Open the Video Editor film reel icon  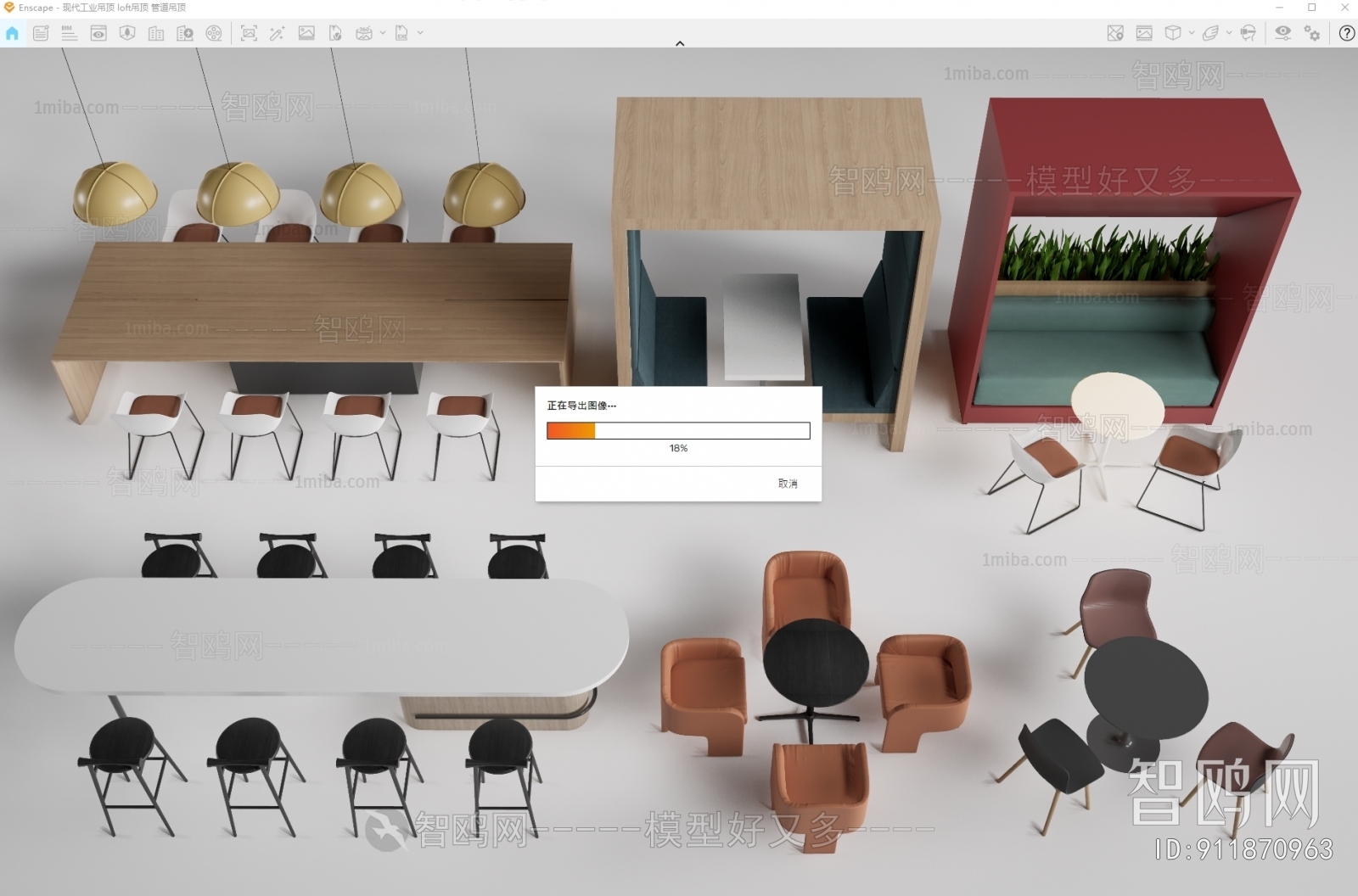214,33
